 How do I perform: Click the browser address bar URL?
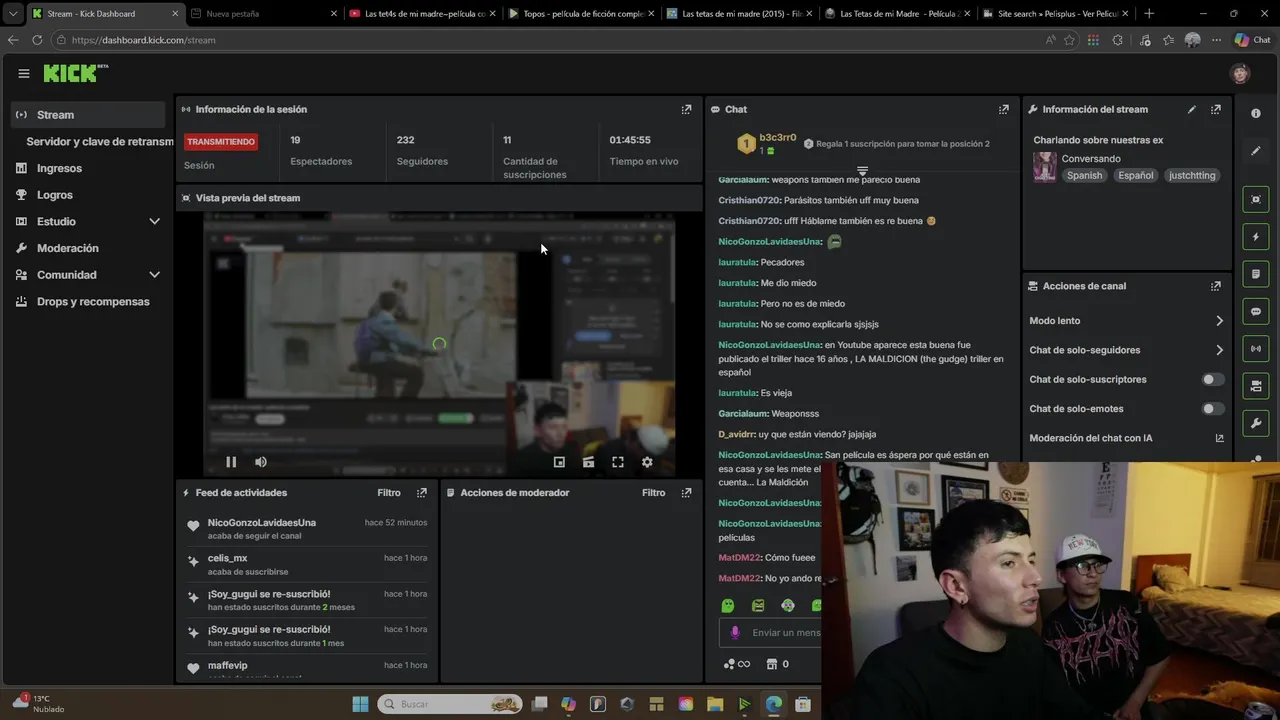(143, 40)
